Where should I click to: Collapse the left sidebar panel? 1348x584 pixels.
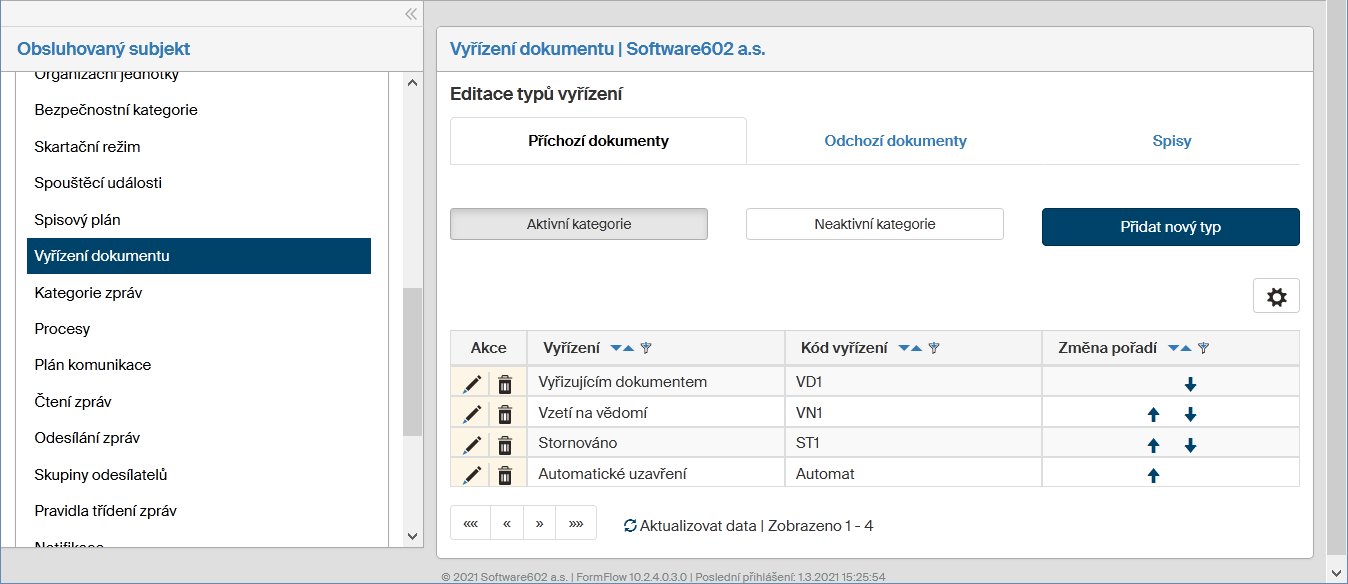tap(410, 14)
